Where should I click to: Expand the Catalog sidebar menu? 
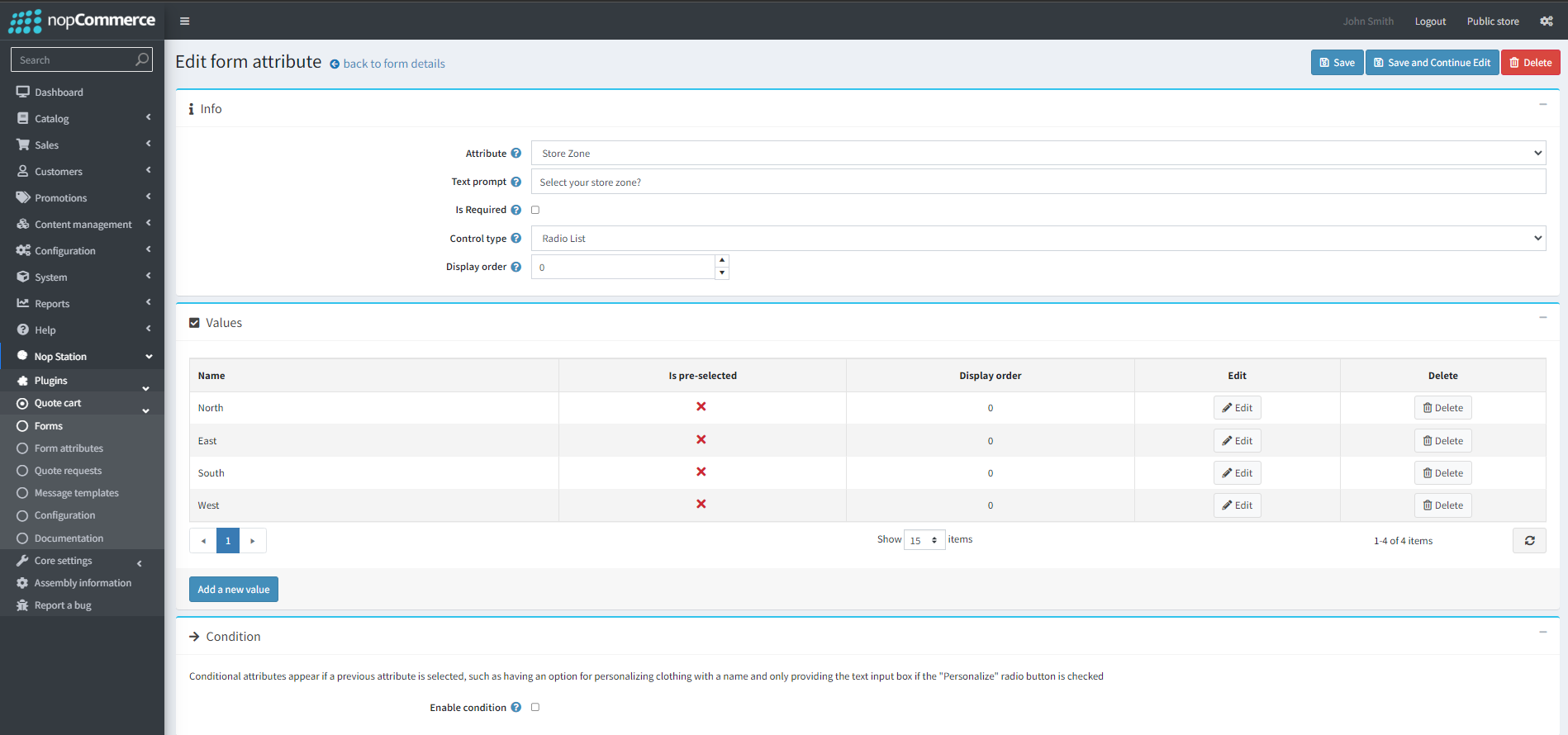coord(82,119)
